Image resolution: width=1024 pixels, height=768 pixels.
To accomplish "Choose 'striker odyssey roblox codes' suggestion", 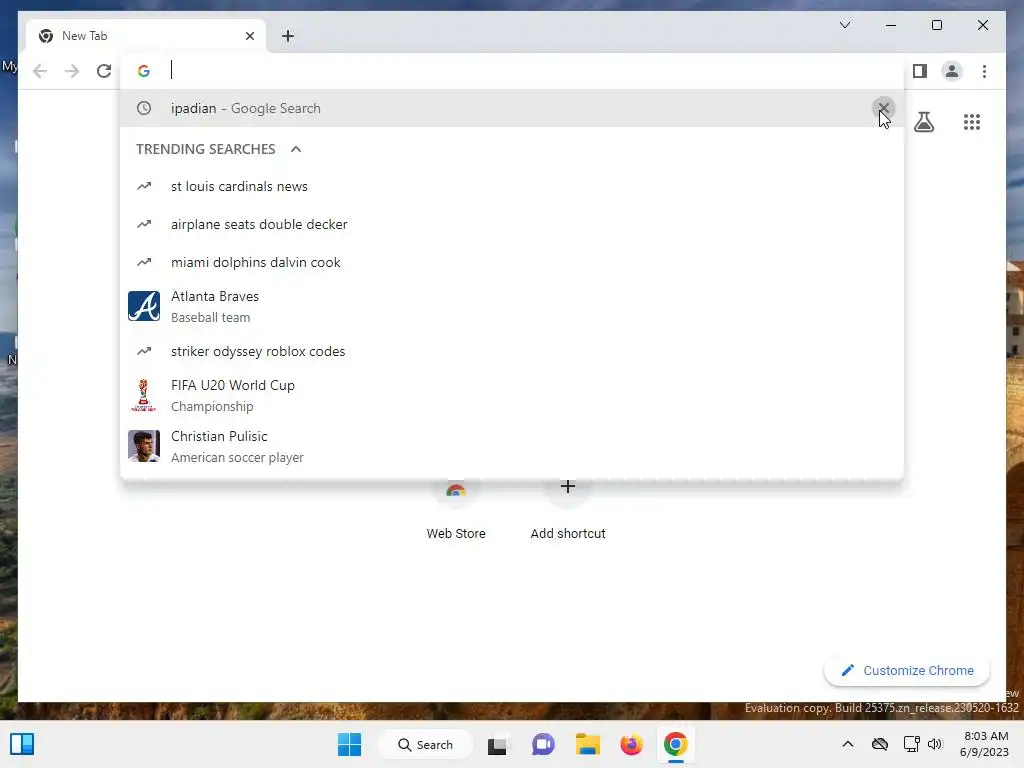I will click(512, 351).
